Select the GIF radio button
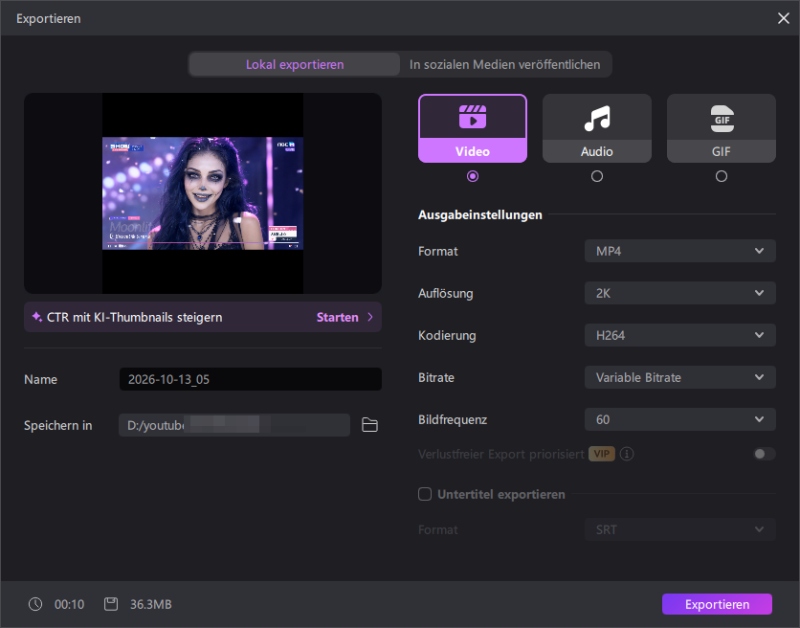800x628 pixels. pos(721,176)
